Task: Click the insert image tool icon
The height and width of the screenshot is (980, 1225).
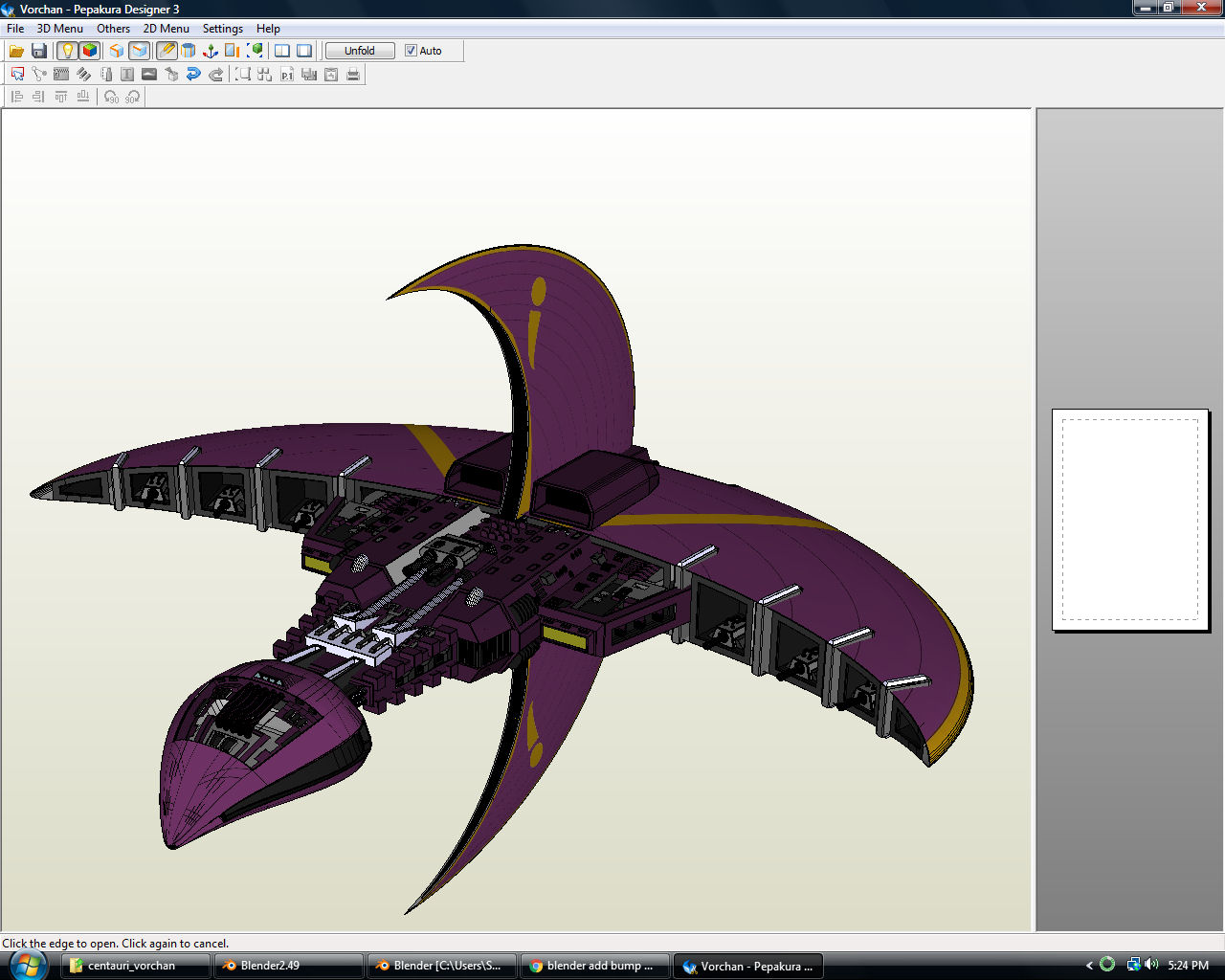Action: pos(149,74)
